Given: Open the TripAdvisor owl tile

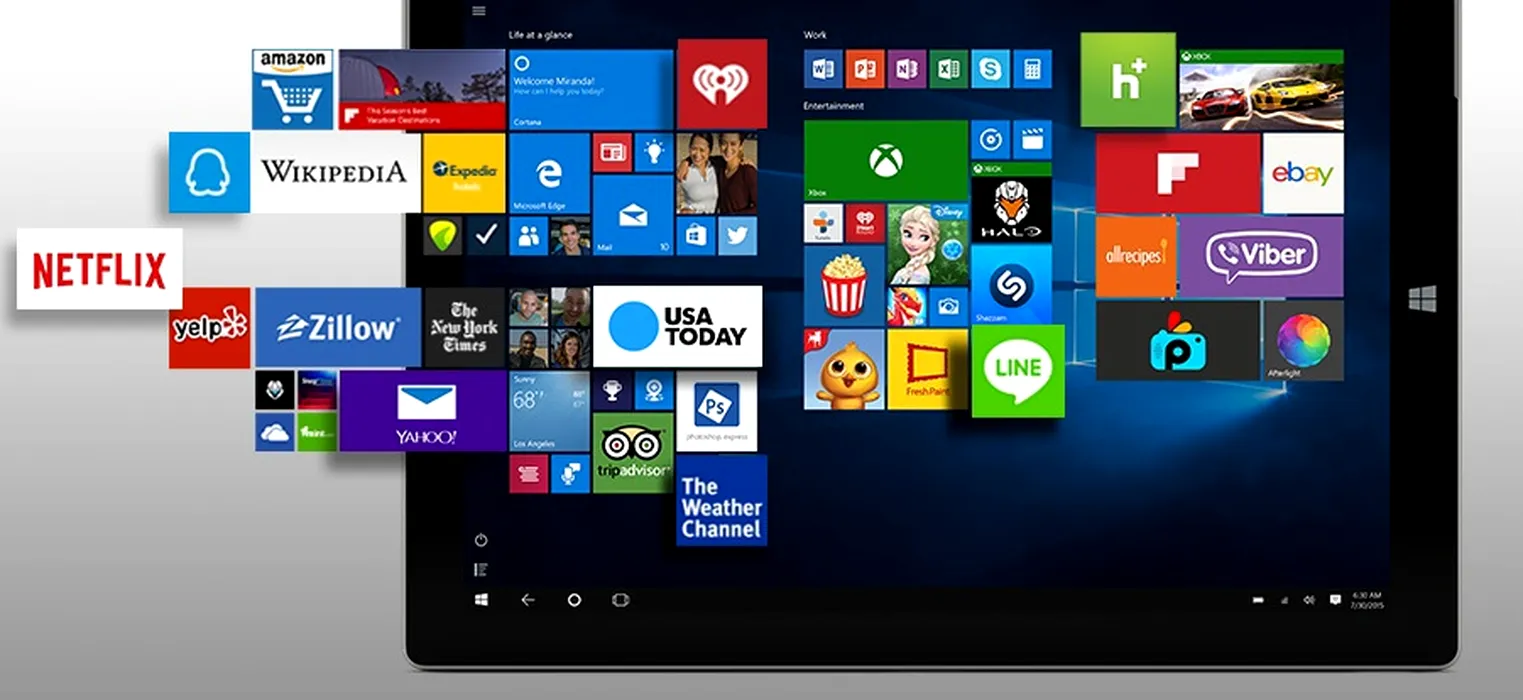Looking at the screenshot, I should (633, 452).
